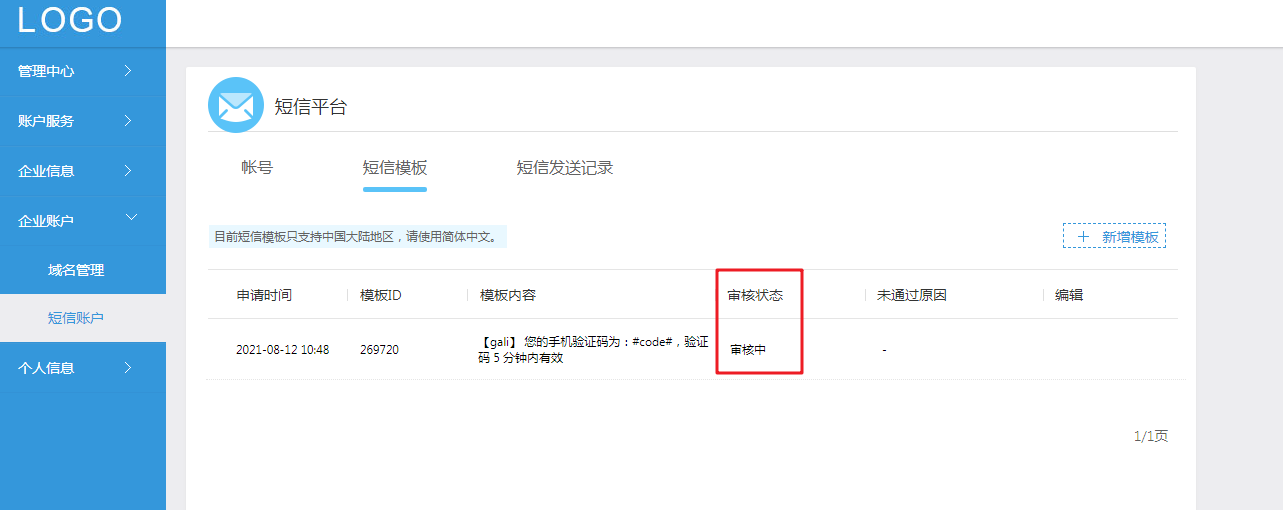Expand the 个人信息 chevron arrow
Viewport: 1283px width, 510px height.
128,368
